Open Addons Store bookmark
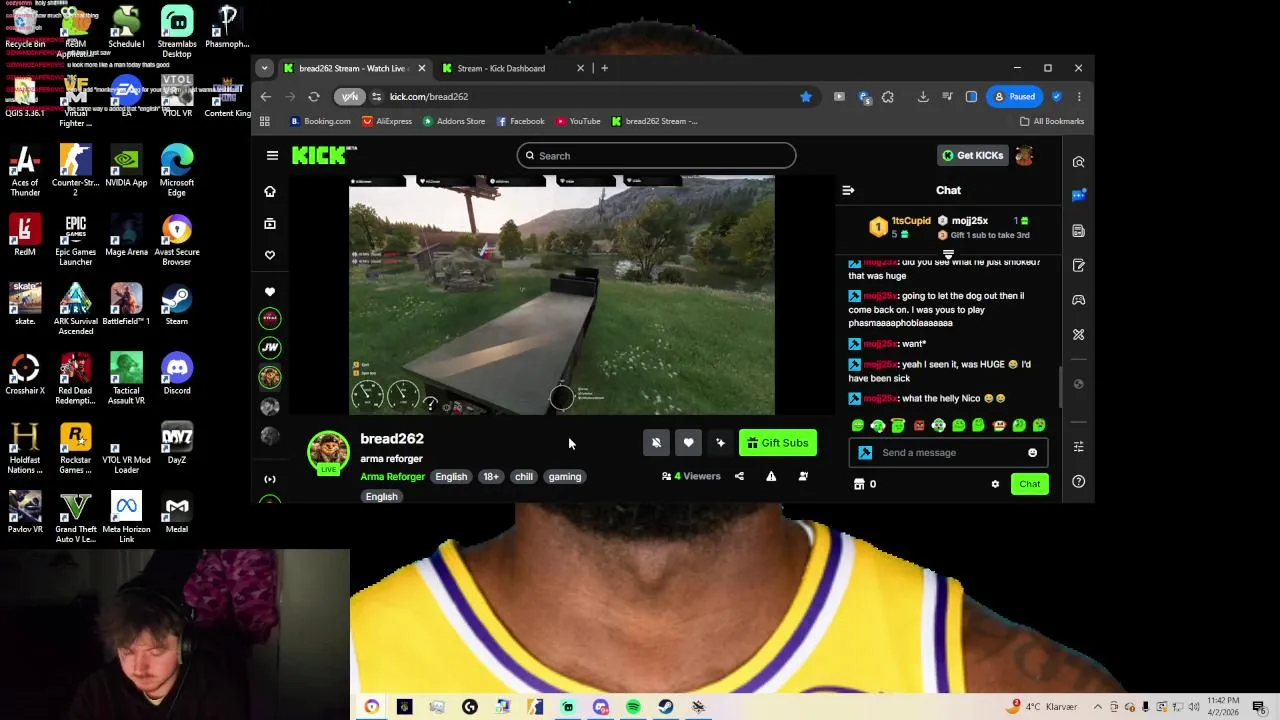Screen dimensions: 1280x720 [454, 121]
